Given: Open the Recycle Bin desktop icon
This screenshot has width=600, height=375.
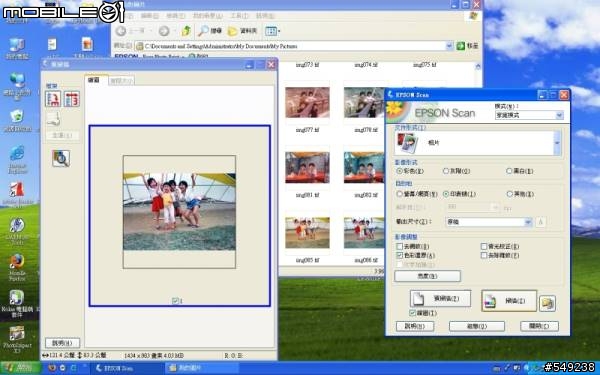Looking at the screenshot, I should click(17, 116).
